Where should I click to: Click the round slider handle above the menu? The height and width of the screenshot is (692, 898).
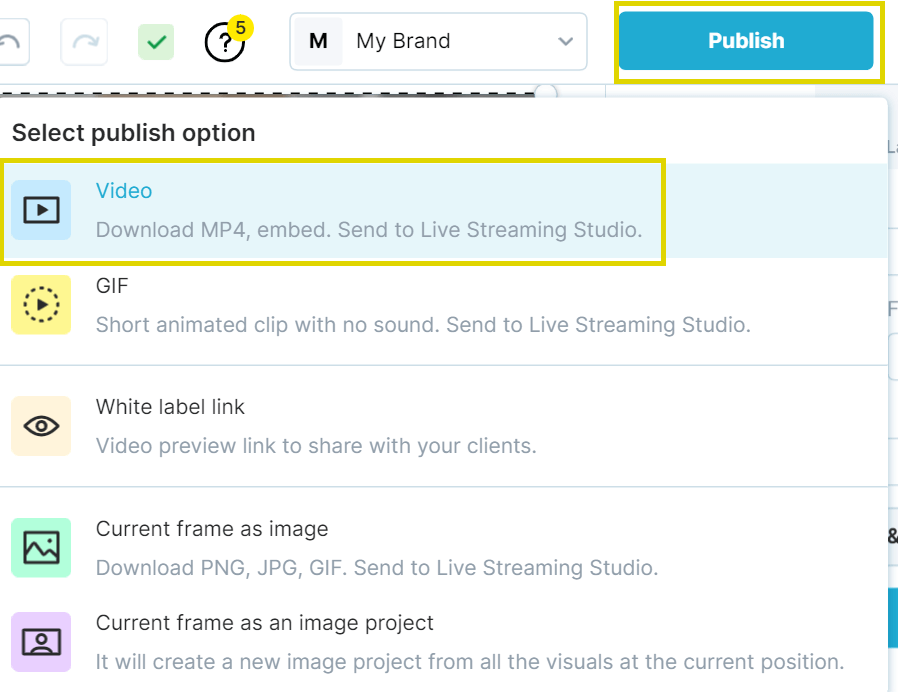coord(546,92)
